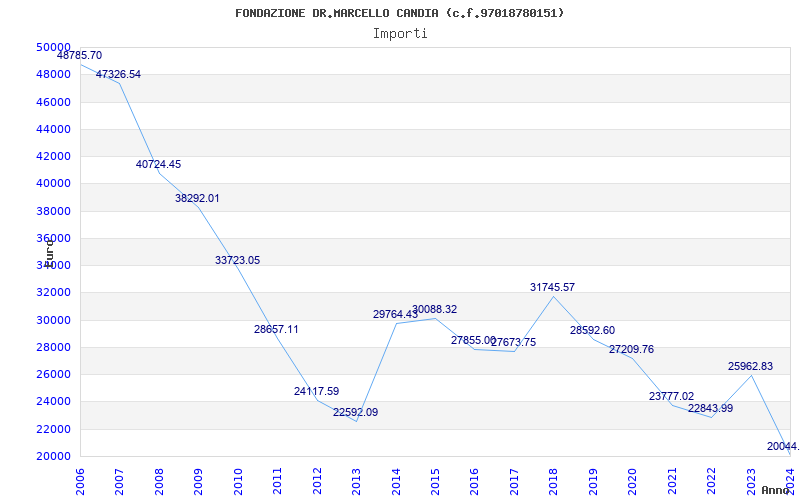This screenshot has width=800, height=500.
Task: Click data label 29764.43
Action: (395, 314)
